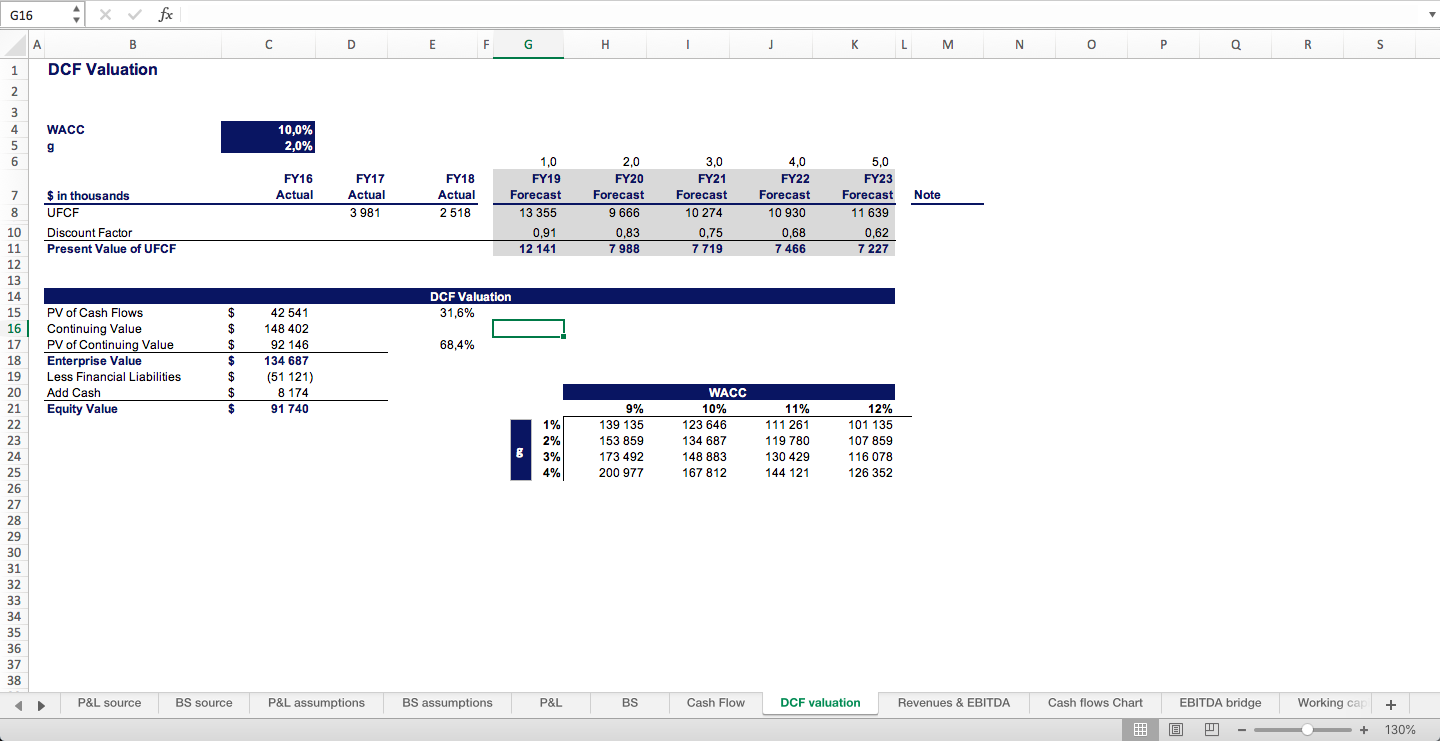
Task: Click the zoom out minus icon
Action: 1243,729
